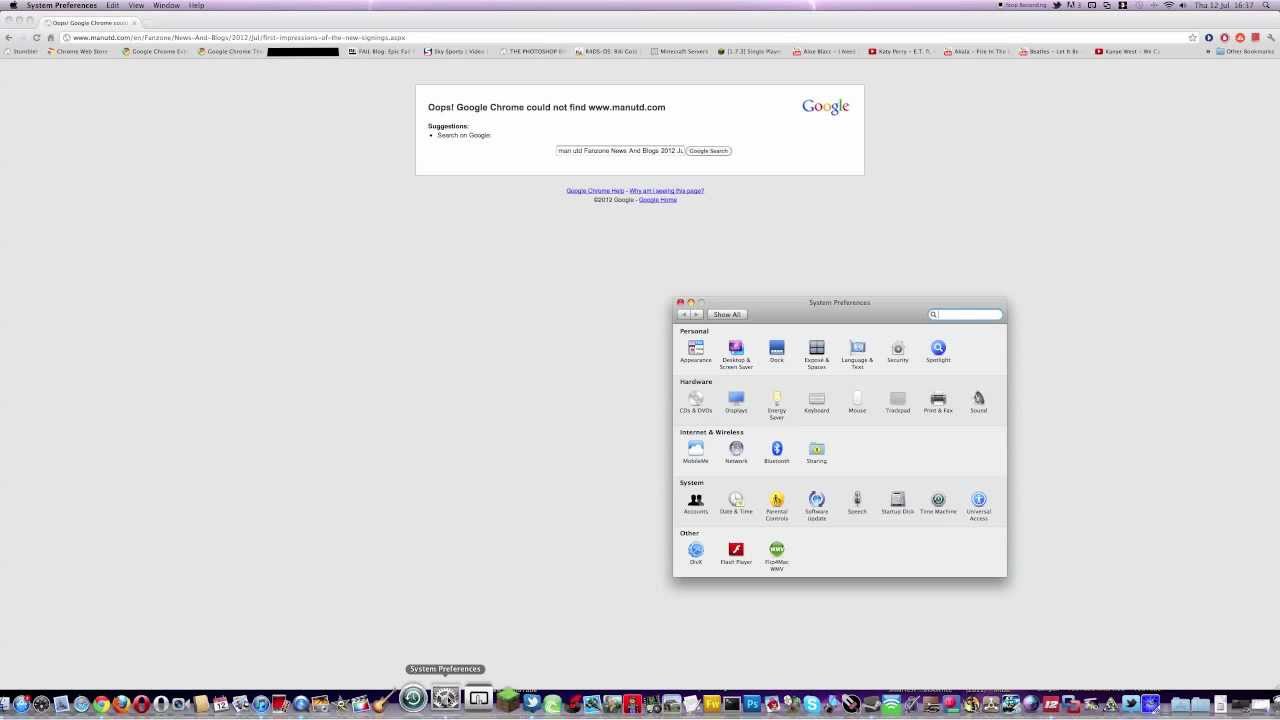
Task: Click the Wi-Fi menu bar icon
Action: point(1168,5)
